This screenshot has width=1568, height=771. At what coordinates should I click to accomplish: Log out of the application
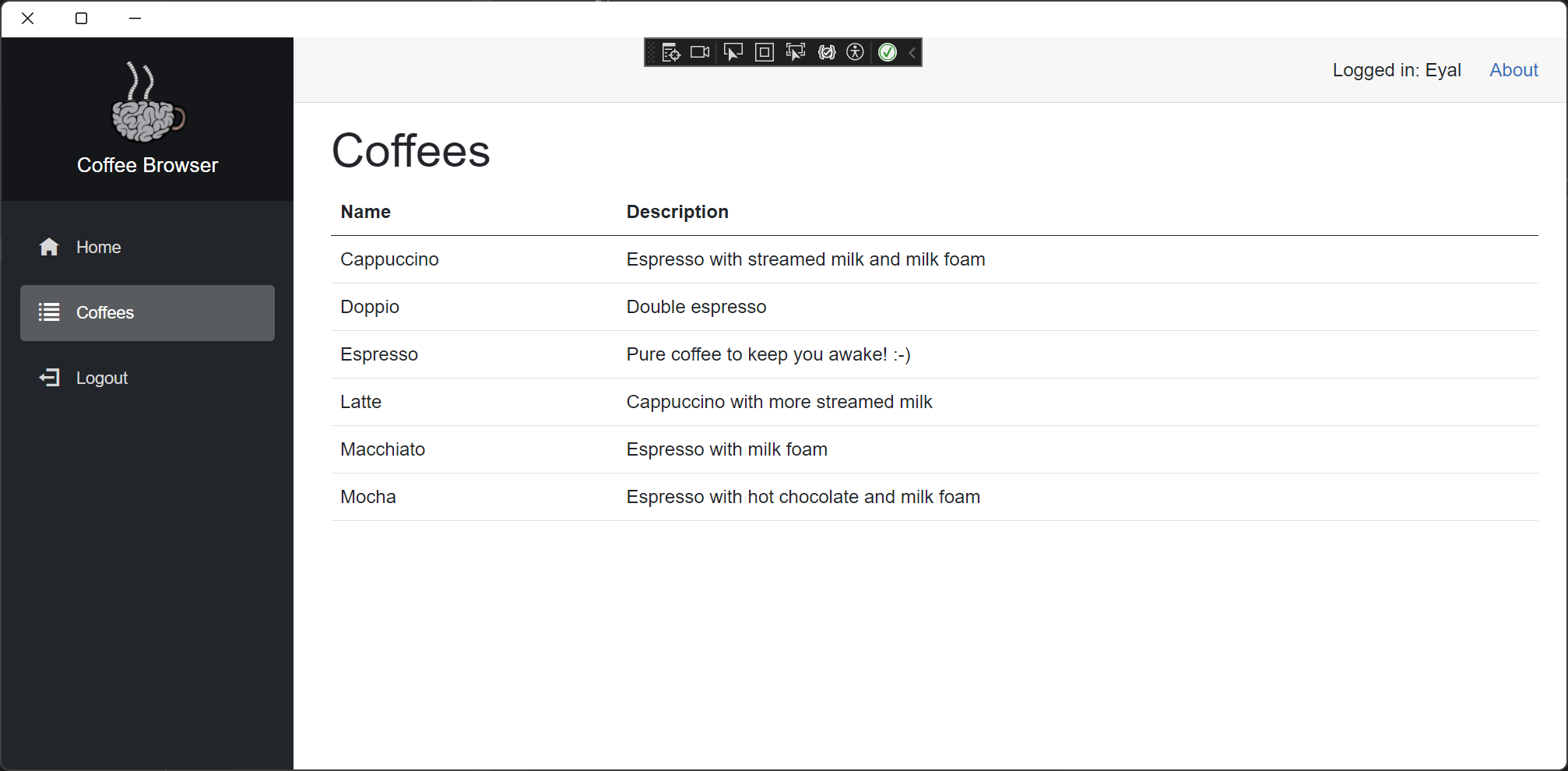[101, 378]
